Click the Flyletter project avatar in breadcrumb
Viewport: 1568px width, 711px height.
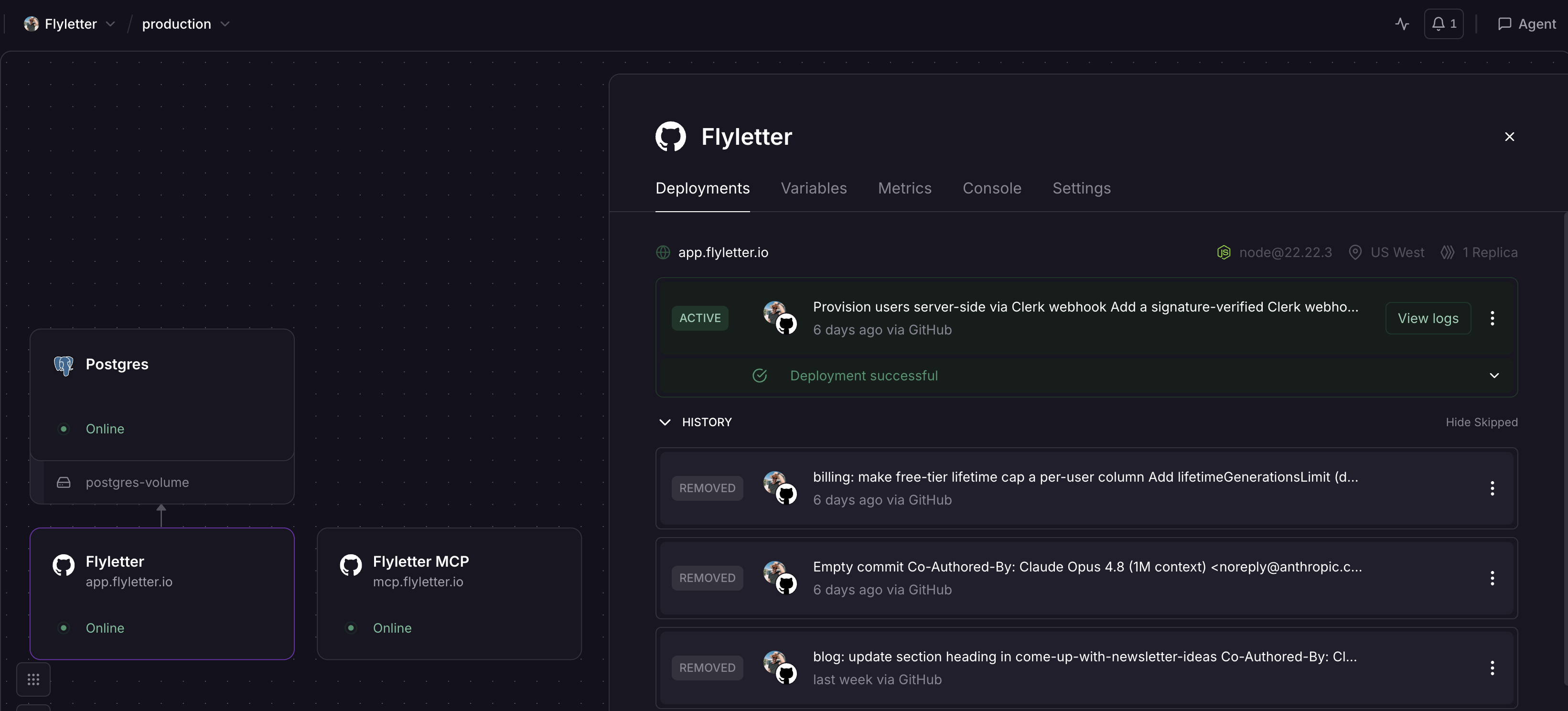[31, 24]
